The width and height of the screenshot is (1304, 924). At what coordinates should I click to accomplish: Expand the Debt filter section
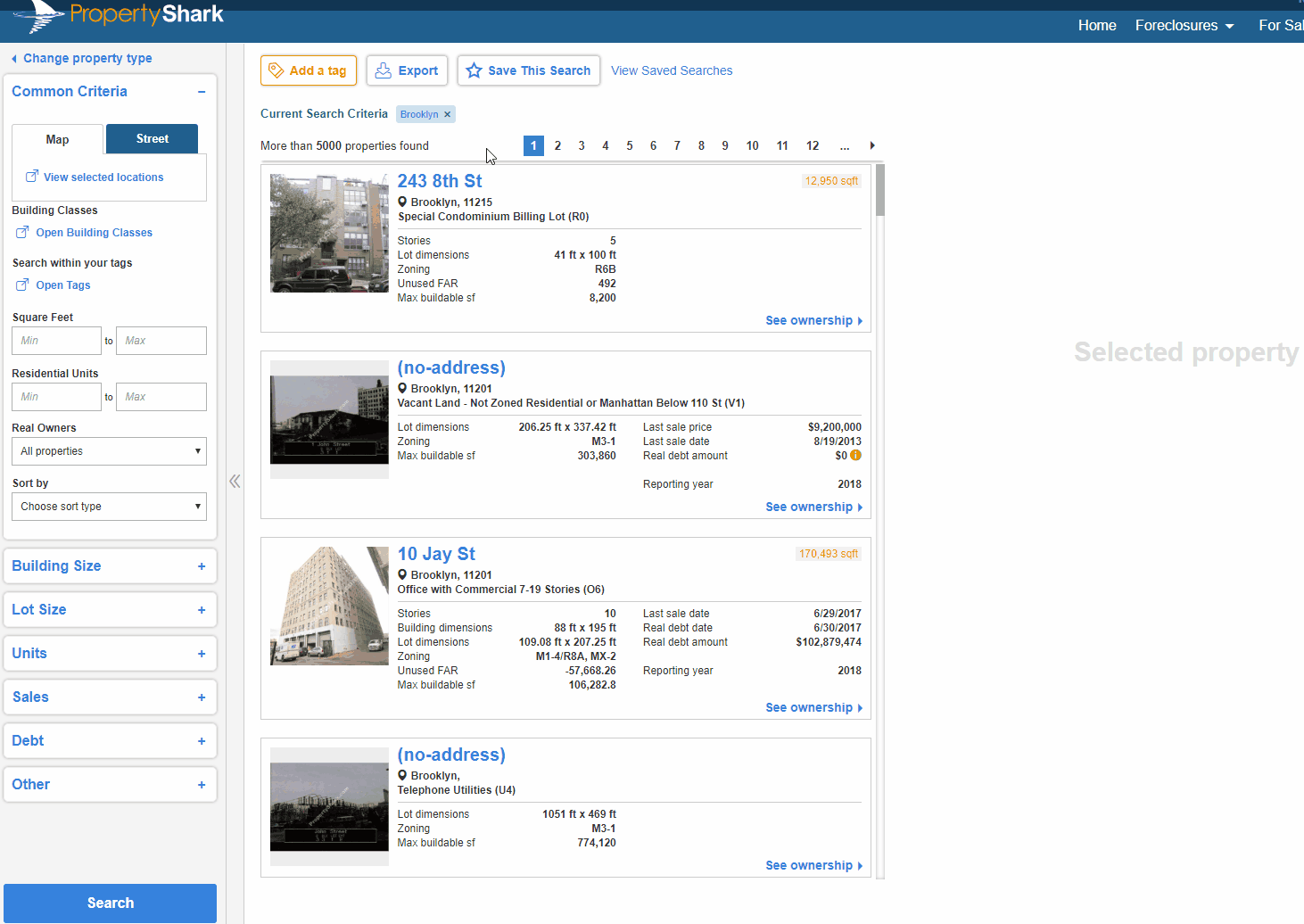point(202,741)
